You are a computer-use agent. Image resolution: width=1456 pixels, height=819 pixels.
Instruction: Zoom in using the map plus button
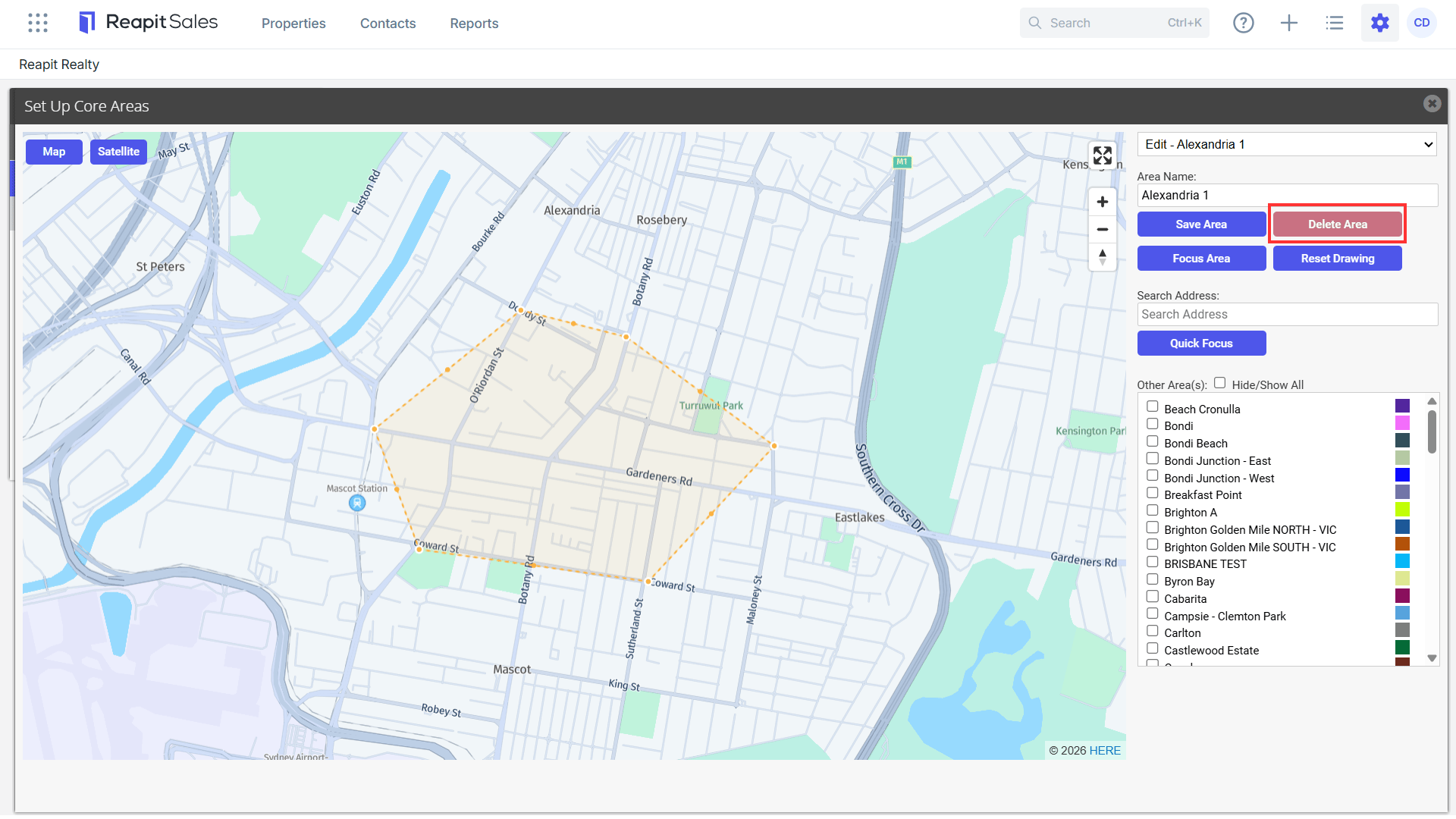[1103, 202]
